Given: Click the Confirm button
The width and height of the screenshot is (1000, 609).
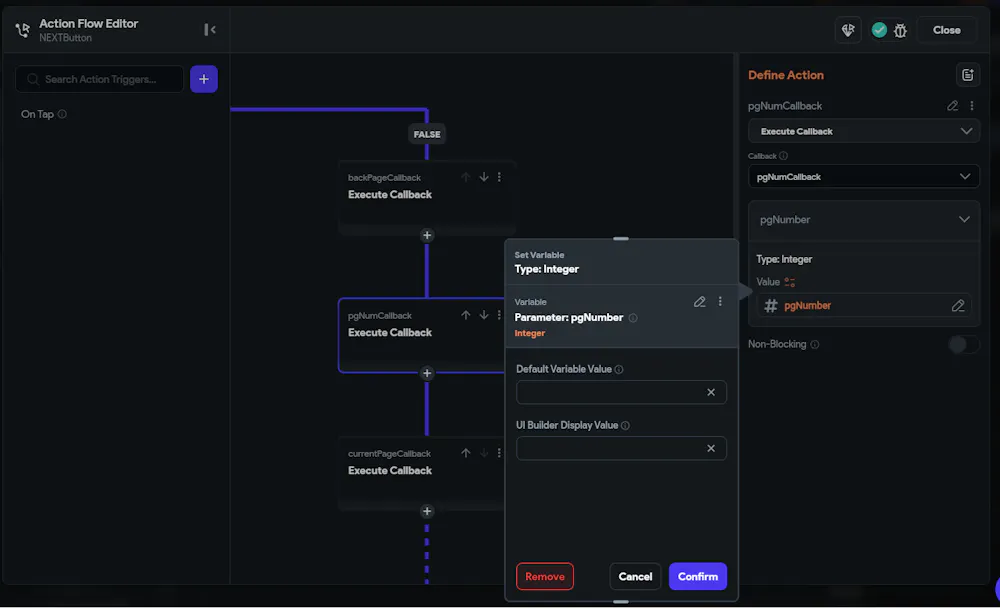Looking at the screenshot, I should point(698,577).
